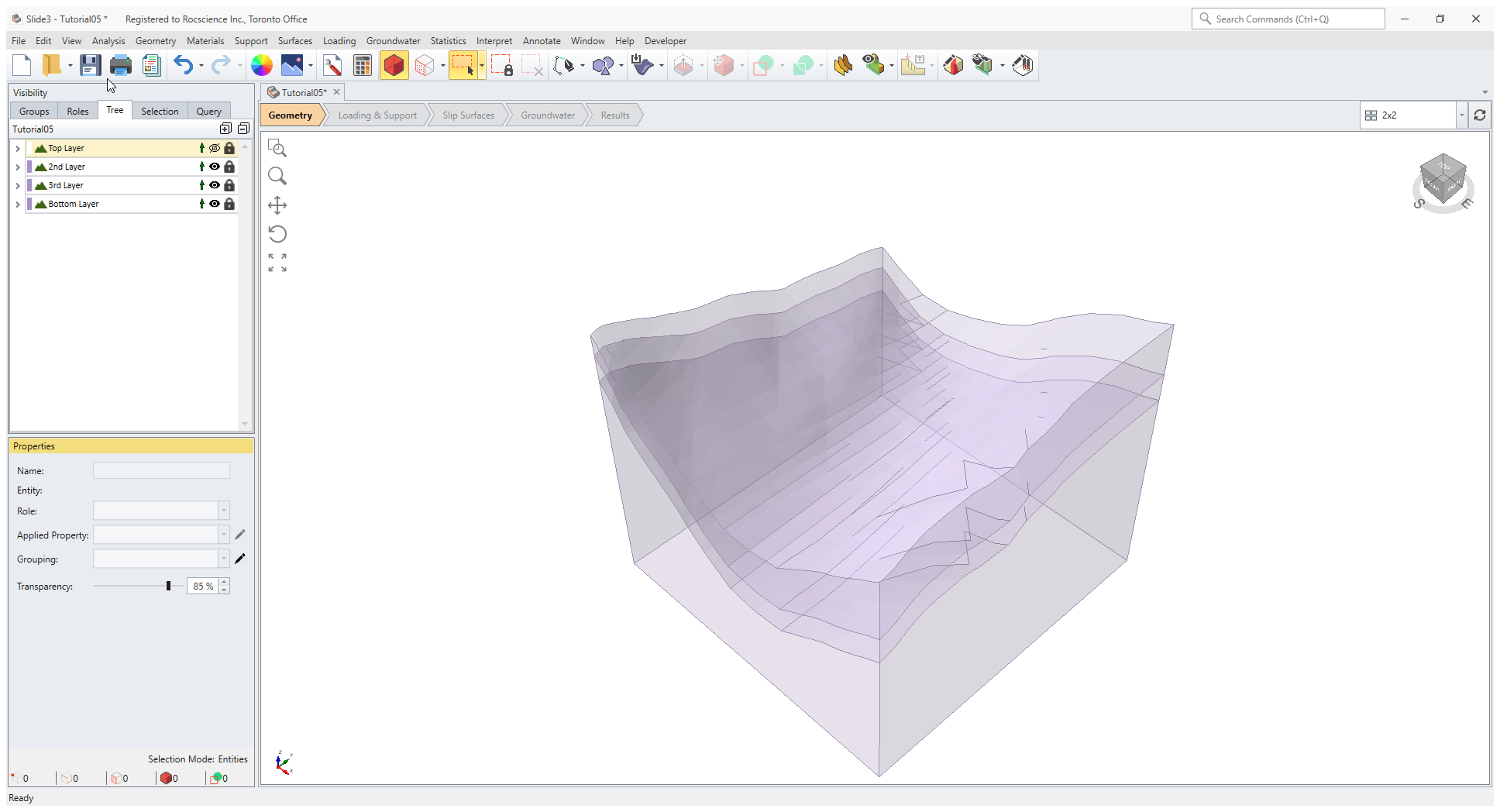Click the Undo arrow icon
1500x812 pixels.
tap(183, 66)
